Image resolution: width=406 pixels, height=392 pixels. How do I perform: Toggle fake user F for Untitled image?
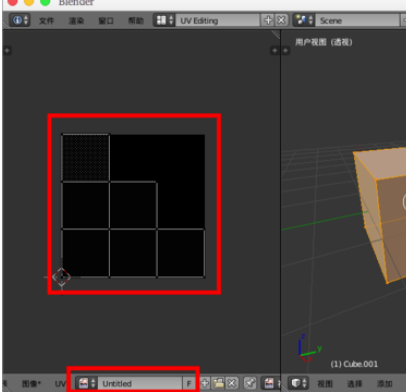[x=189, y=383]
